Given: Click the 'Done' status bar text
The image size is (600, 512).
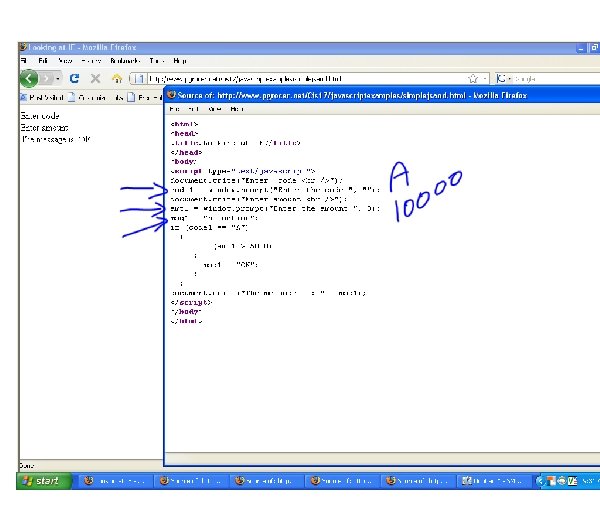Looking at the screenshot, I should 27,466.
